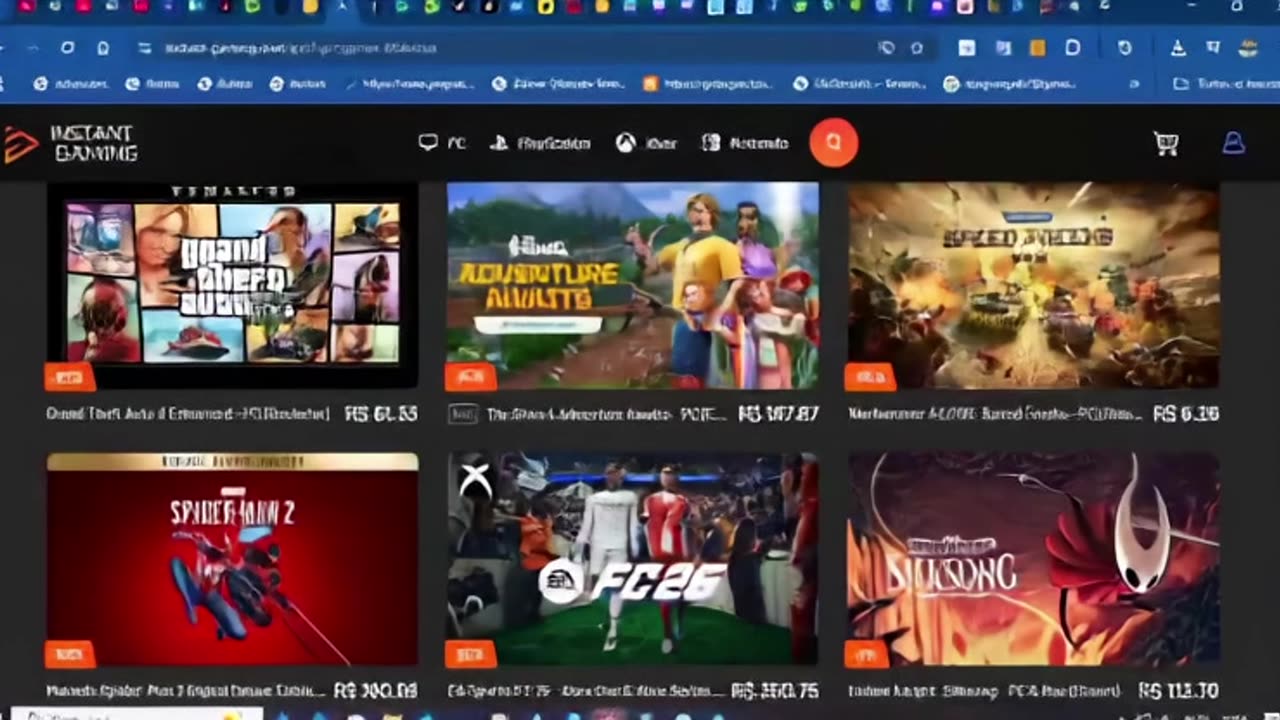Open the Spider-Man 2 cover

tap(232, 559)
